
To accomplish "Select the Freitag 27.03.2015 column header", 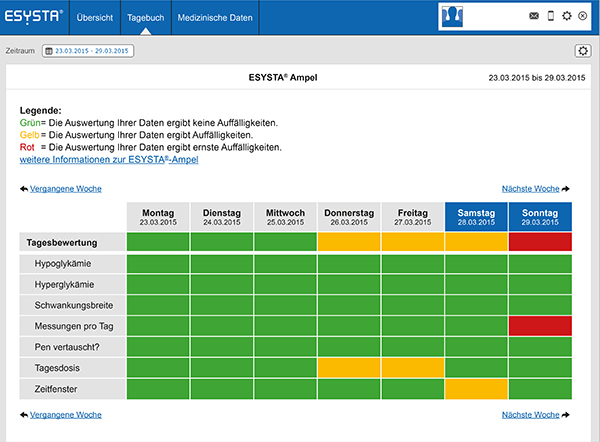I will 412,217.
